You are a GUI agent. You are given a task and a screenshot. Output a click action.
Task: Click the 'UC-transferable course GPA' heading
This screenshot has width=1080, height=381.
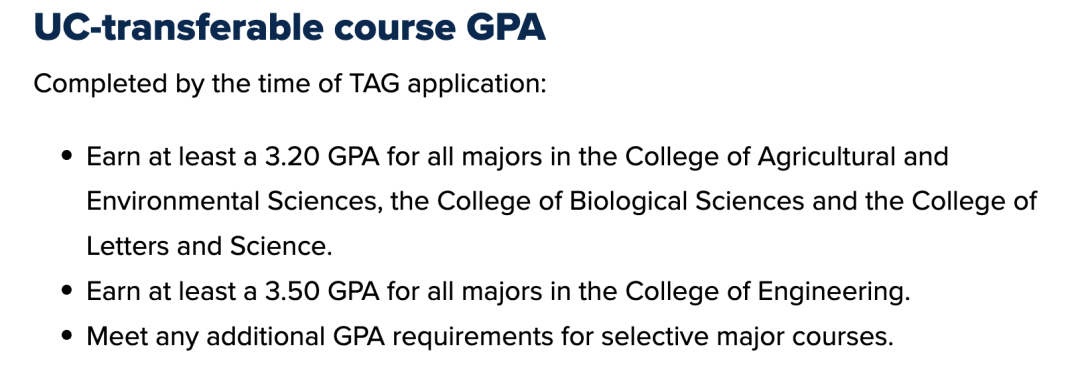click(x=289, y=28)
